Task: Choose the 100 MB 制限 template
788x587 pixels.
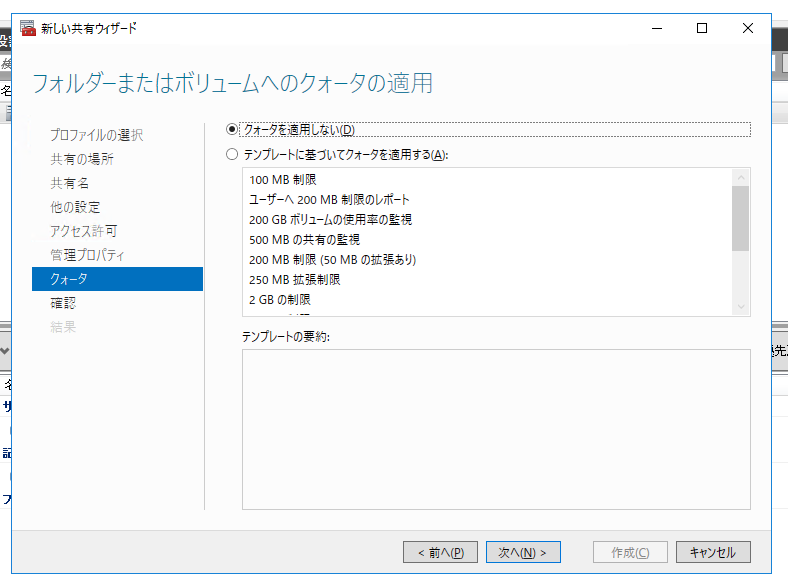Action: [x=283, y=180]
